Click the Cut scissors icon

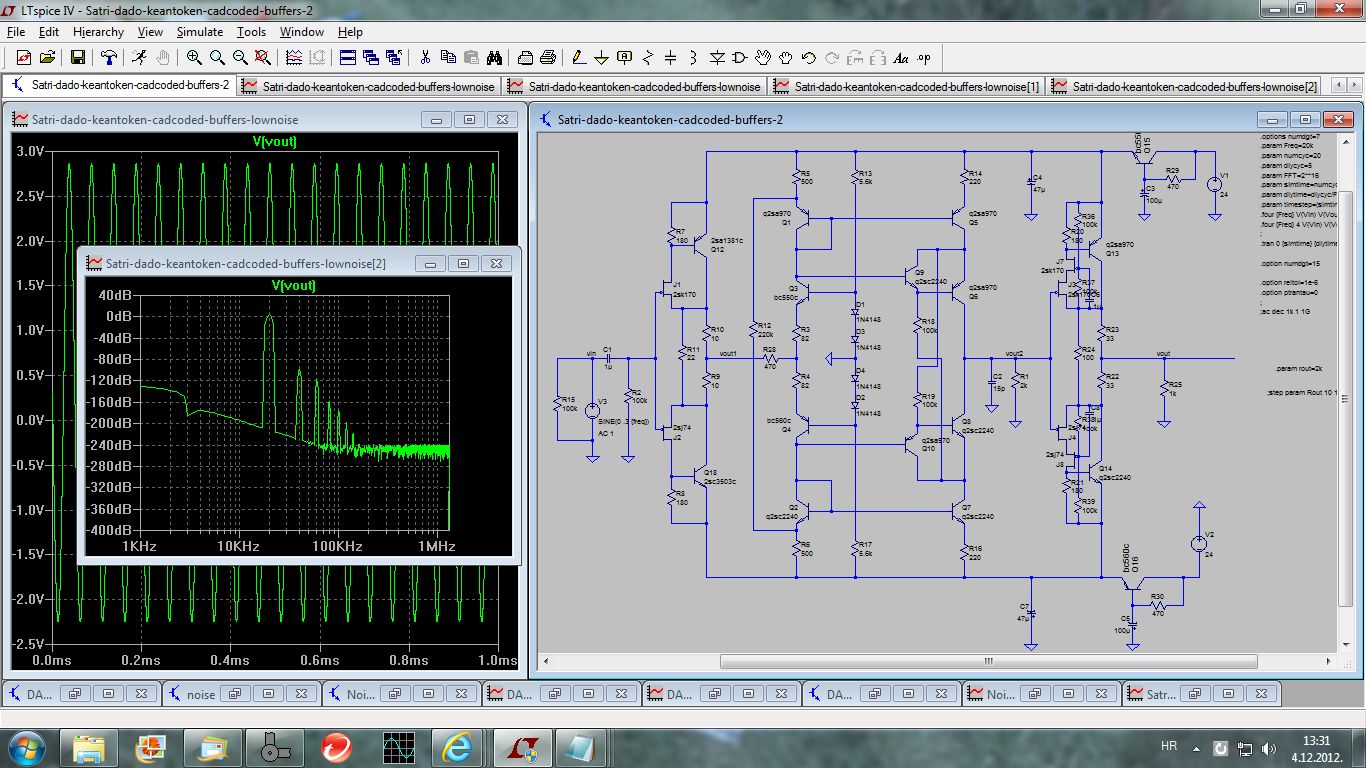point(424,57)
